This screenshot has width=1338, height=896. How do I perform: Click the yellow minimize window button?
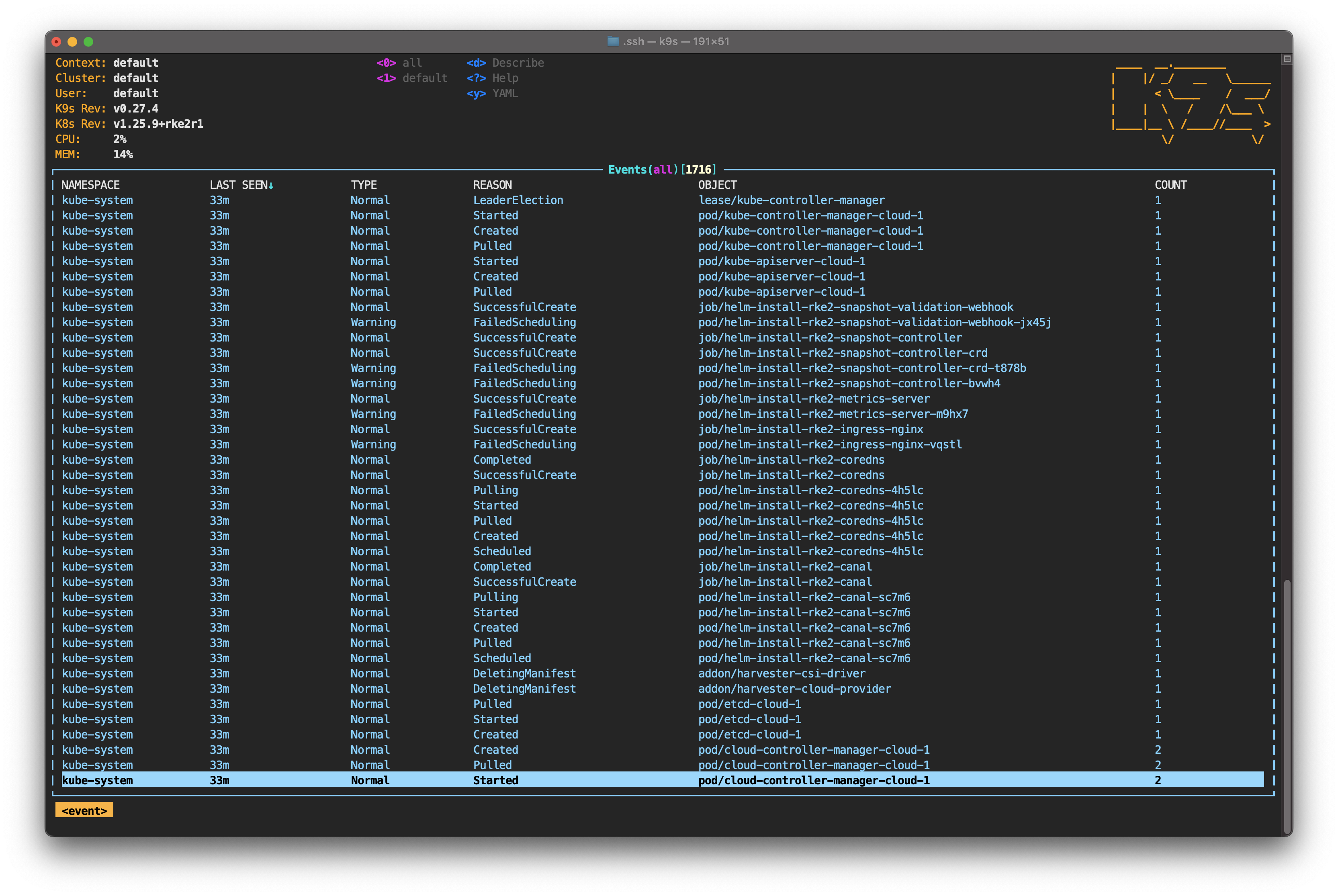[72, 42]
